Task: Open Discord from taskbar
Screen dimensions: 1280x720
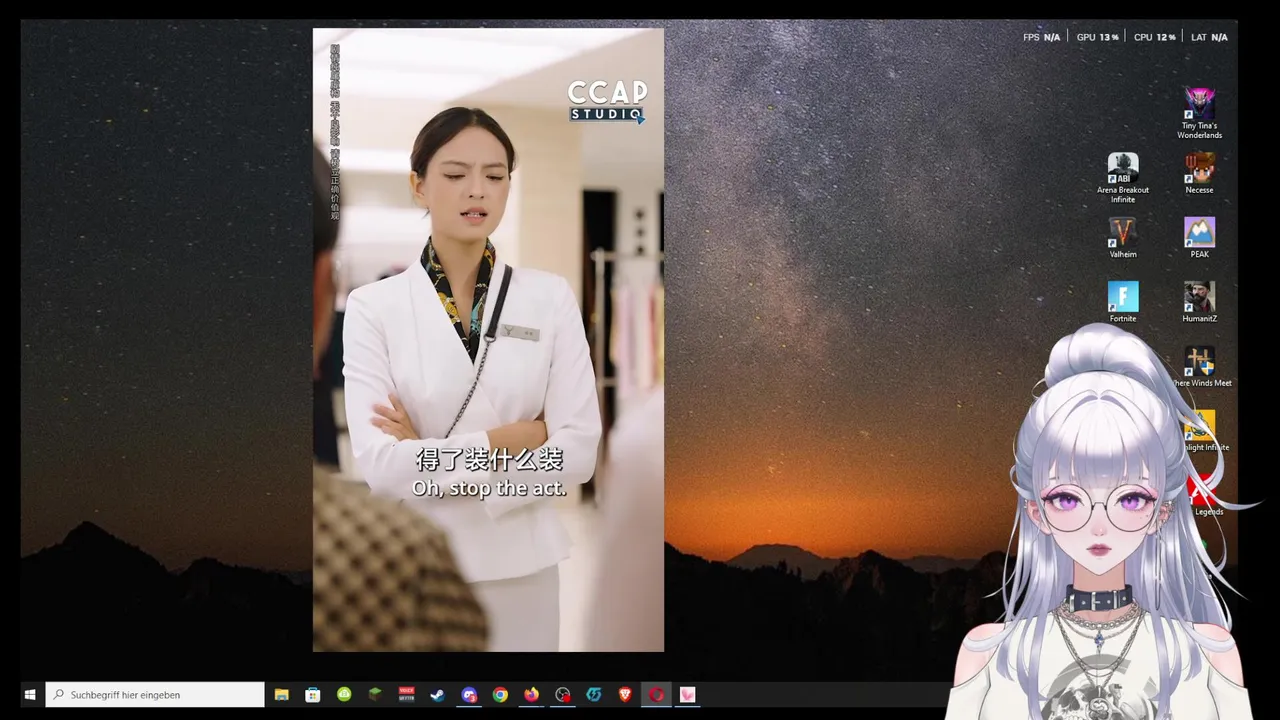Action: click(469, 694)
